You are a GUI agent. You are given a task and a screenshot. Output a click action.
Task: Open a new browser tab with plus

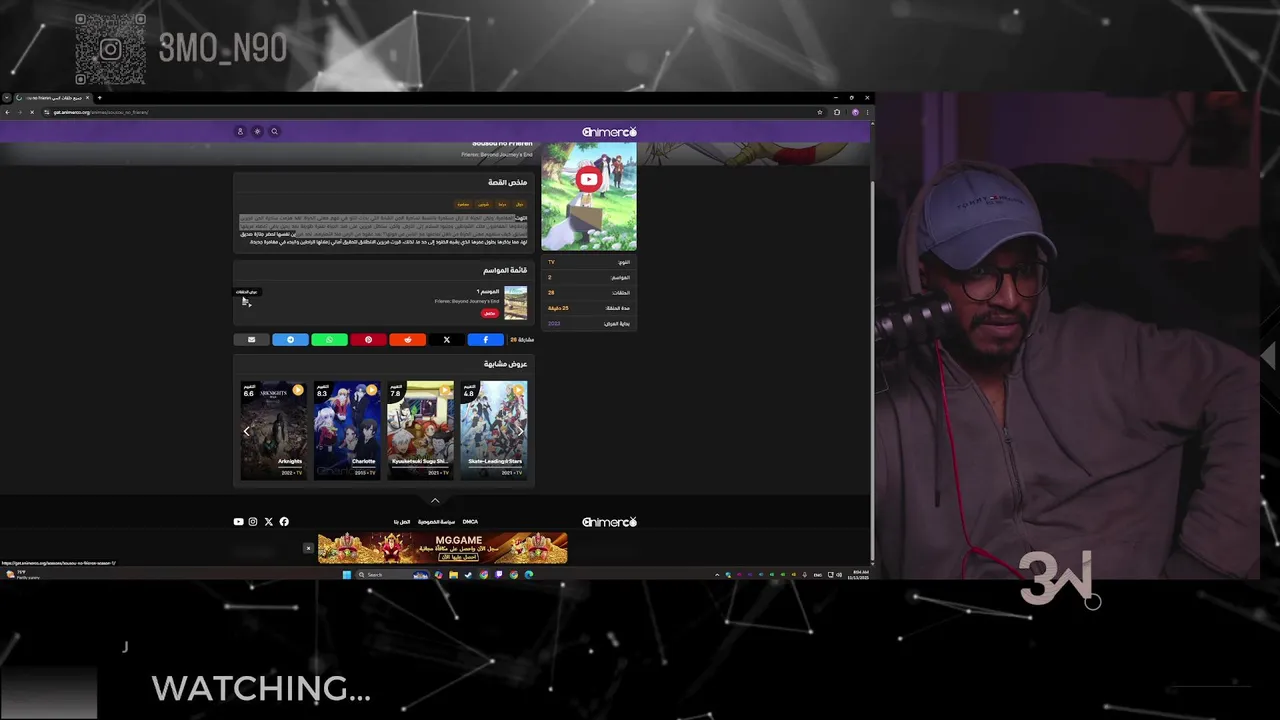click(x=99, y=98)
